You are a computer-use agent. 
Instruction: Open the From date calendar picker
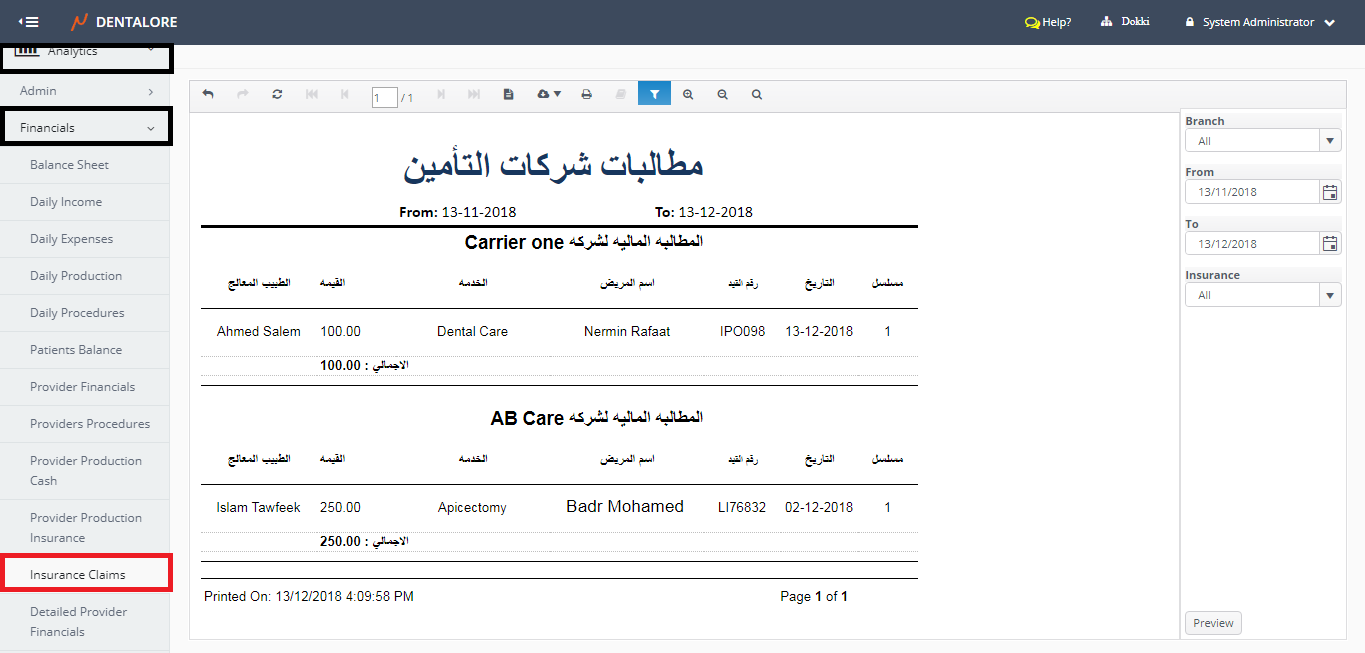1330,192
